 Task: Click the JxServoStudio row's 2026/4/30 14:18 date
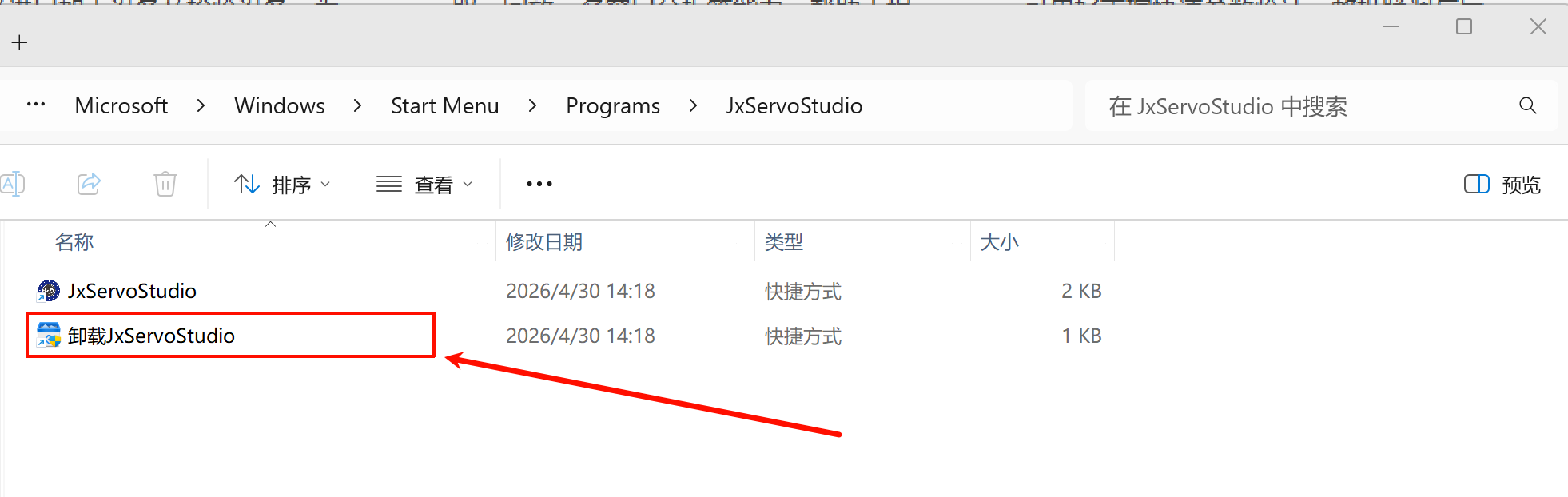point(581,291)
